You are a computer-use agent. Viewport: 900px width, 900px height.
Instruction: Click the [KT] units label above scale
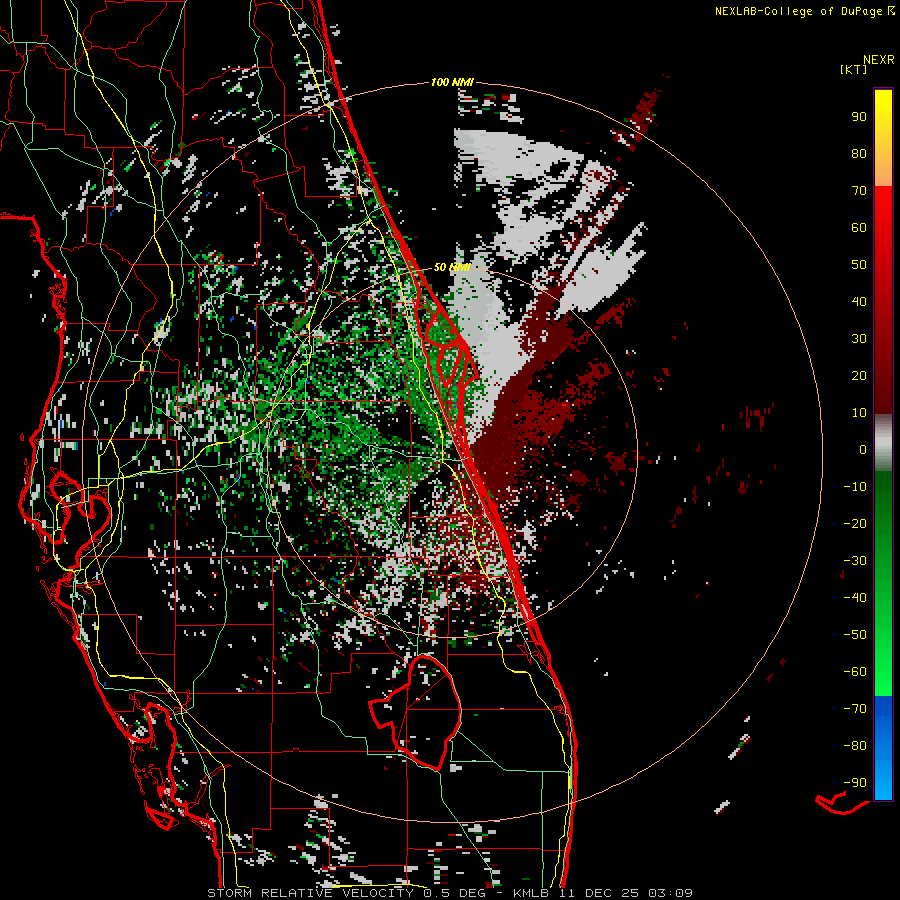coord(854,69)
